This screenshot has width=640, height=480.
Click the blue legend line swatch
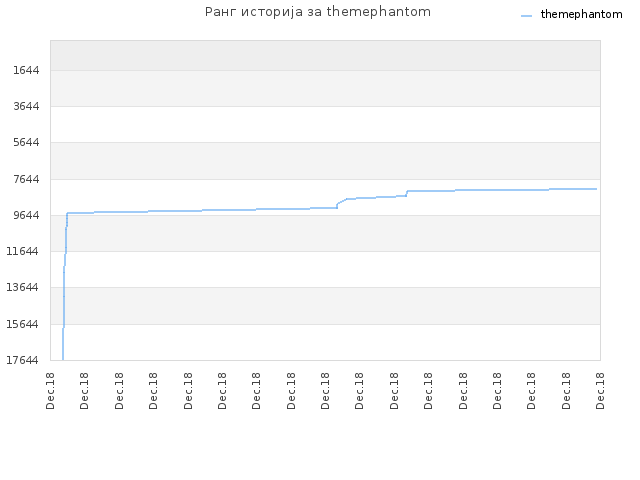527,16
